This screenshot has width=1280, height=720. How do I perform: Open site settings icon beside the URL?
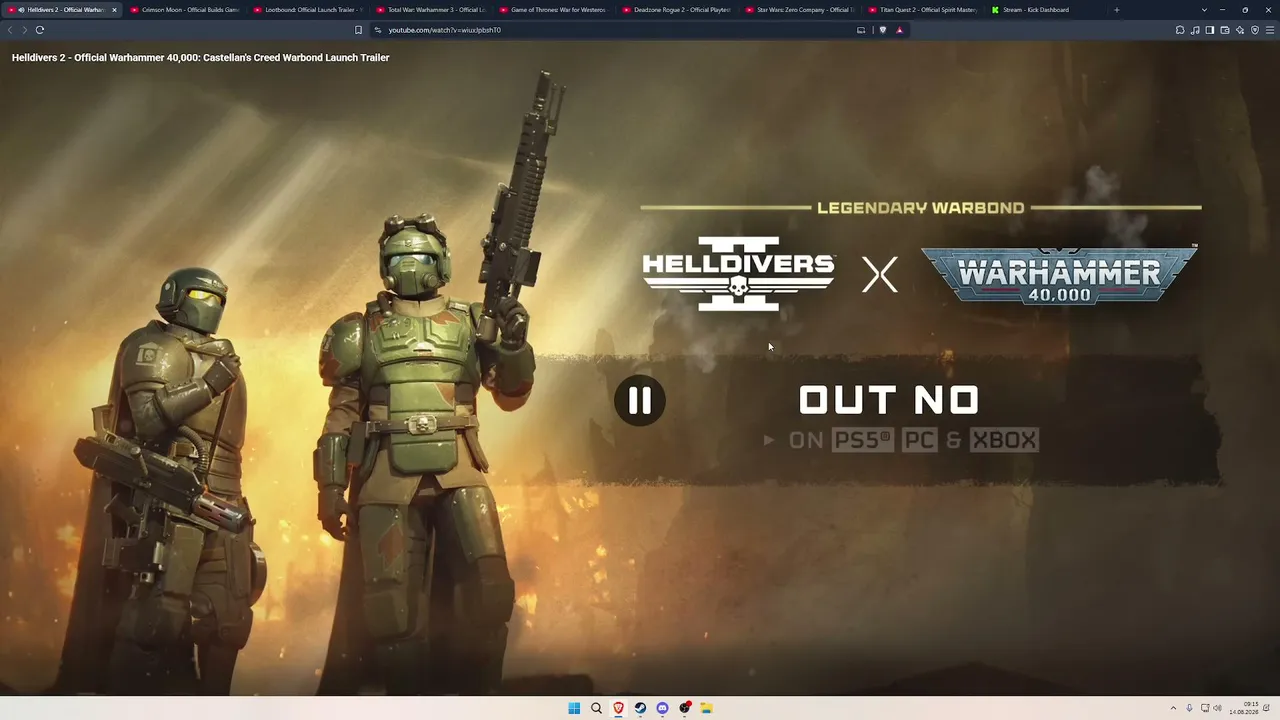point(378,30)
